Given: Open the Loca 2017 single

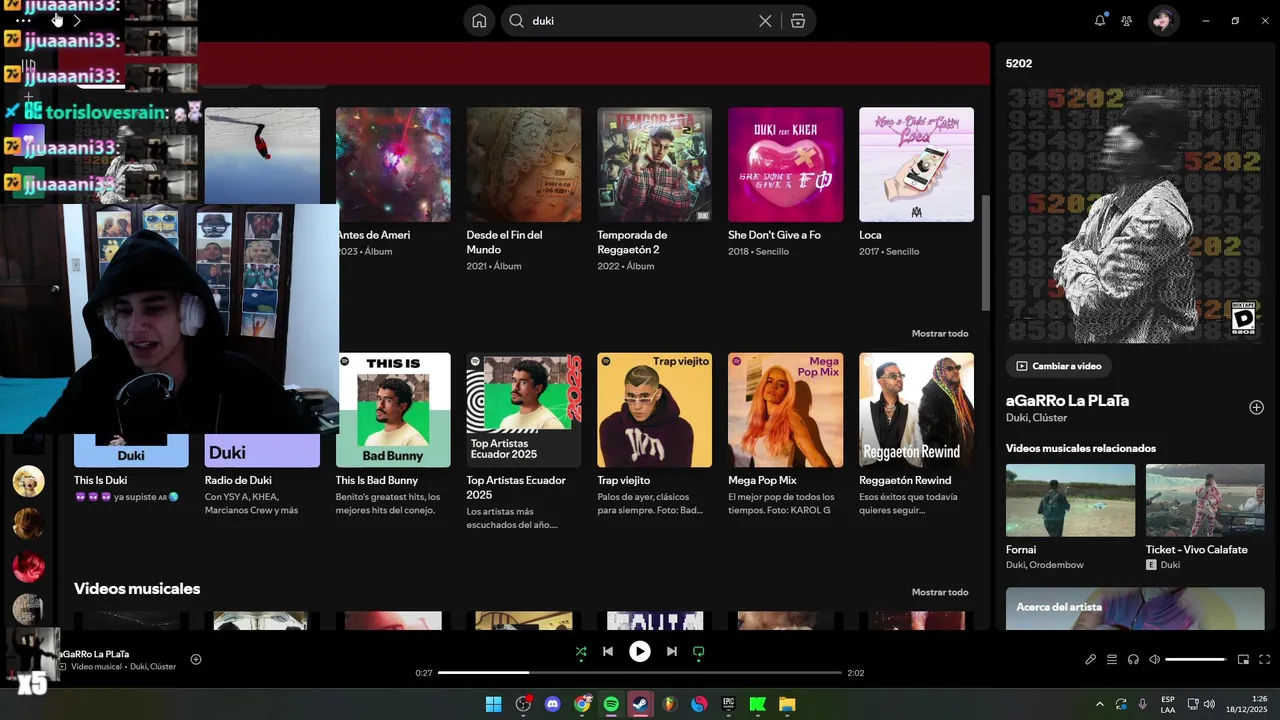Looking at the screenshot, I should (916, 182).
